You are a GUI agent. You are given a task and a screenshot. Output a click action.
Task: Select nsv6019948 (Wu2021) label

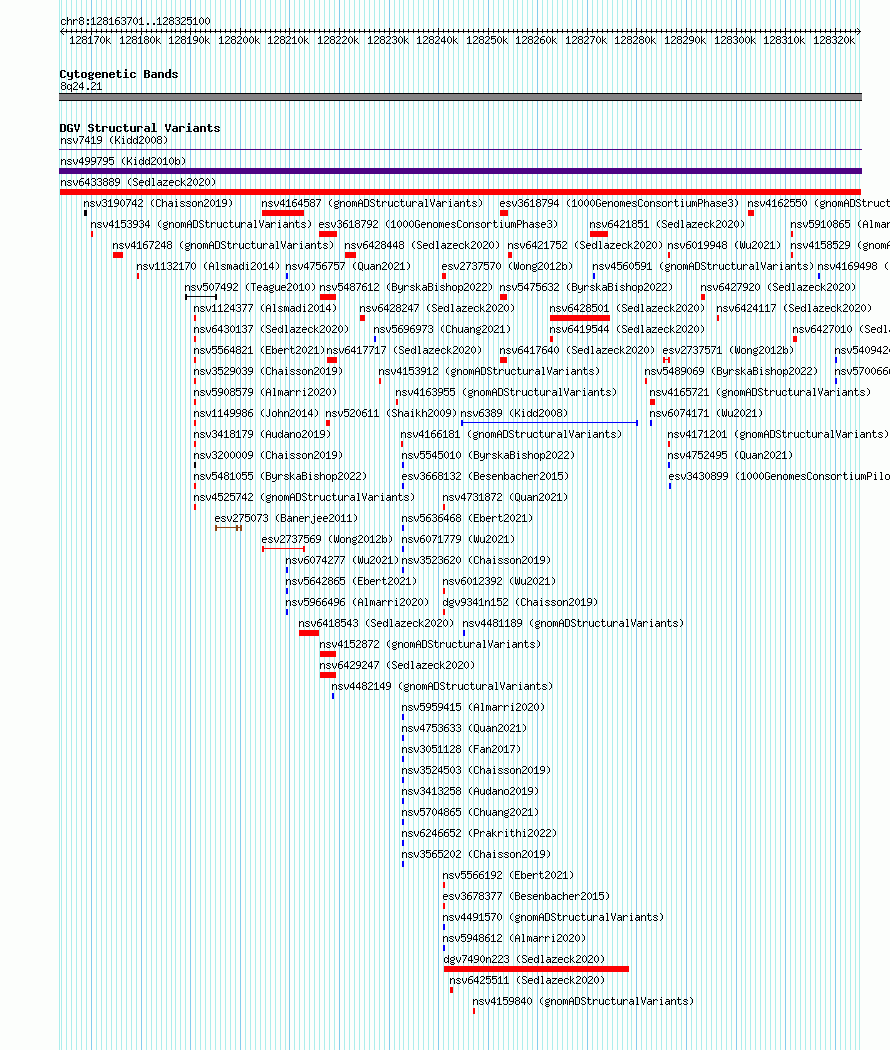click(x=724, y=245)
